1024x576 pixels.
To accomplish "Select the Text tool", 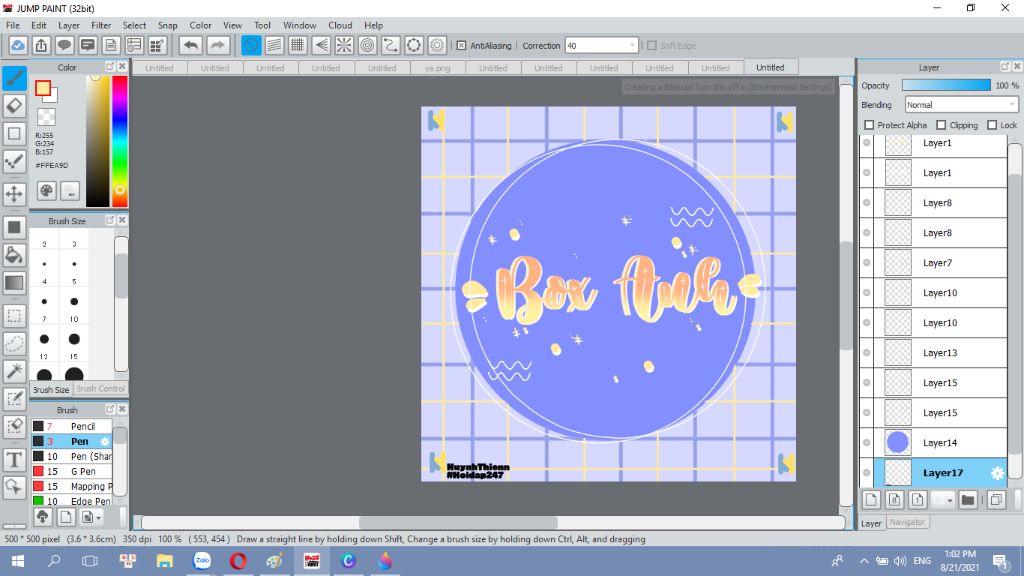I will pos(14,460).
